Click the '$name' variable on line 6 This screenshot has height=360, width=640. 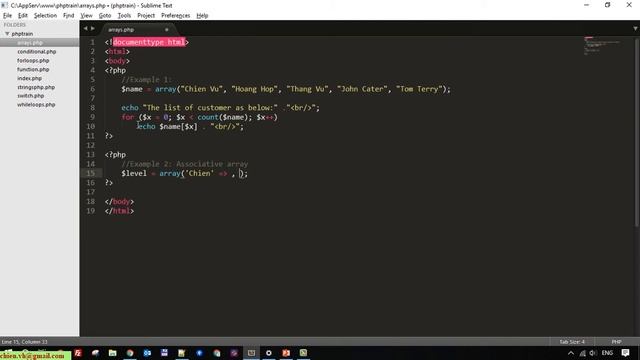132,89
